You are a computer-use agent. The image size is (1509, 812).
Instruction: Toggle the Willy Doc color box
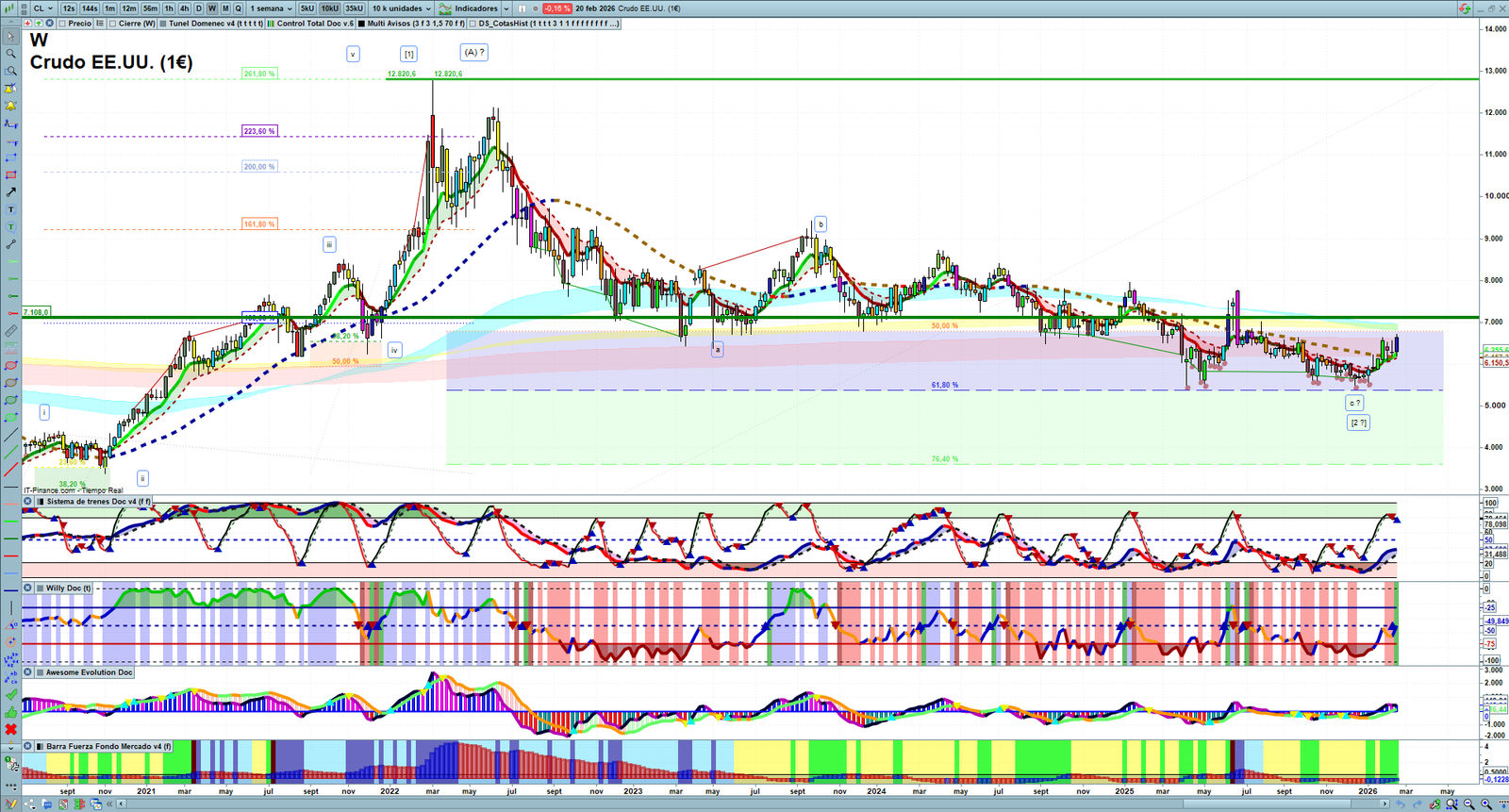tap(40, 588)
